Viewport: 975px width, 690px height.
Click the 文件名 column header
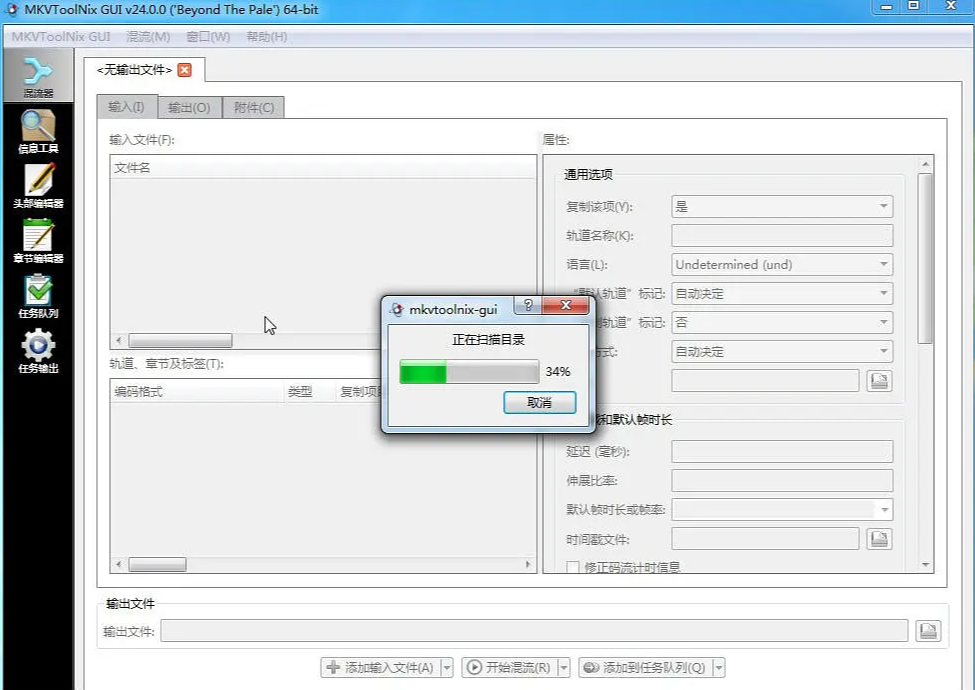pyautogui.click(x=323, y=167)
